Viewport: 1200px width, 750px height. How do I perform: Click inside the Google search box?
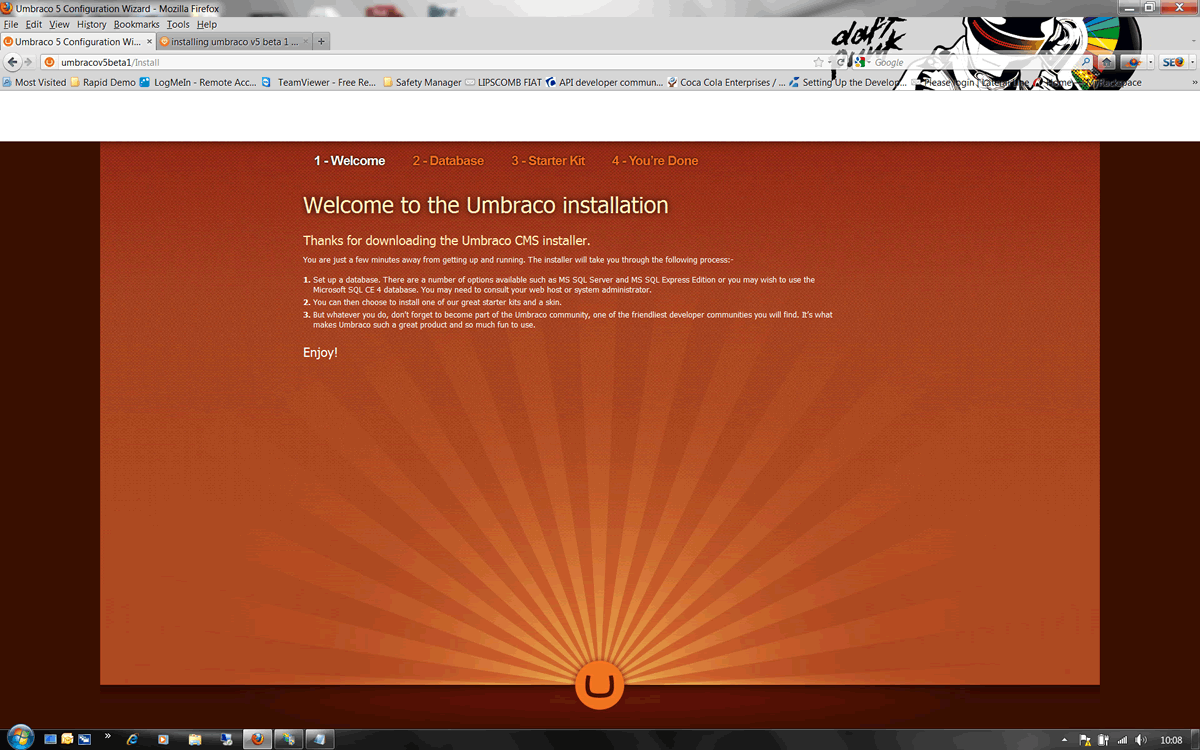(976, 62)
